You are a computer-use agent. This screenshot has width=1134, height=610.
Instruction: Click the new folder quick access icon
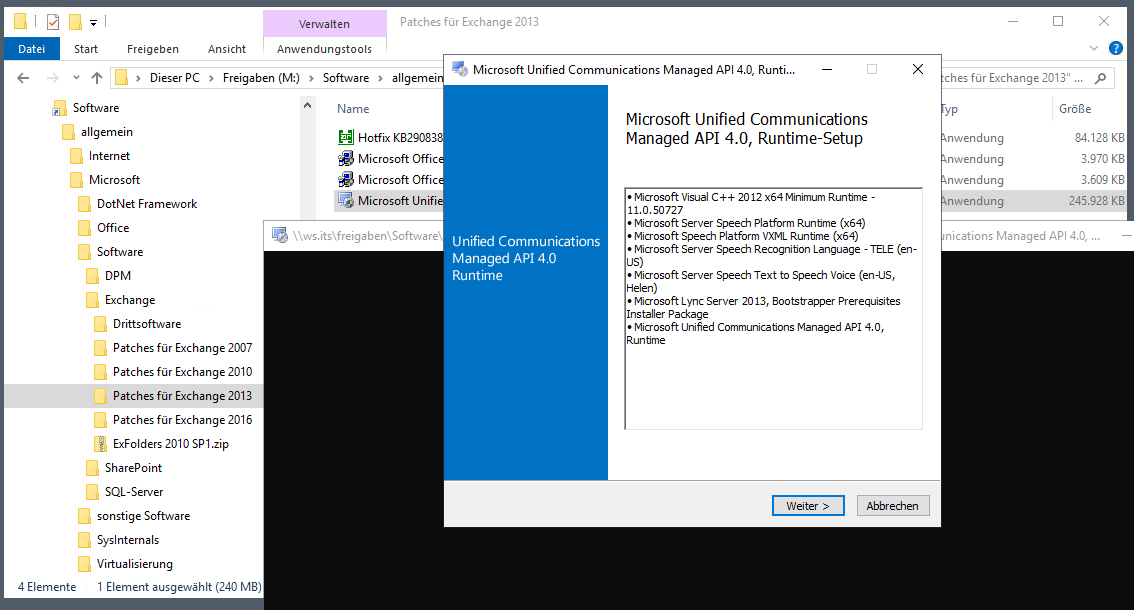(74, 22)
